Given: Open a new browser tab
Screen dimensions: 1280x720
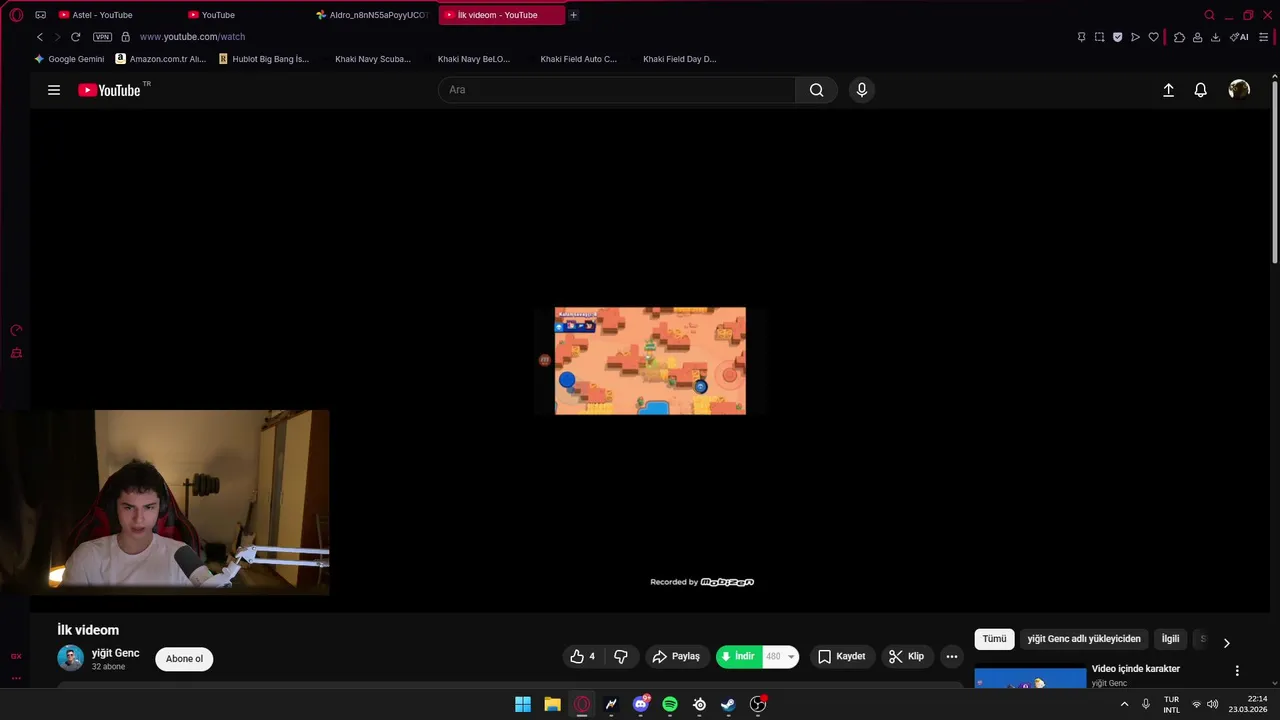Looking at the screenshot, I should pos(573,15).
